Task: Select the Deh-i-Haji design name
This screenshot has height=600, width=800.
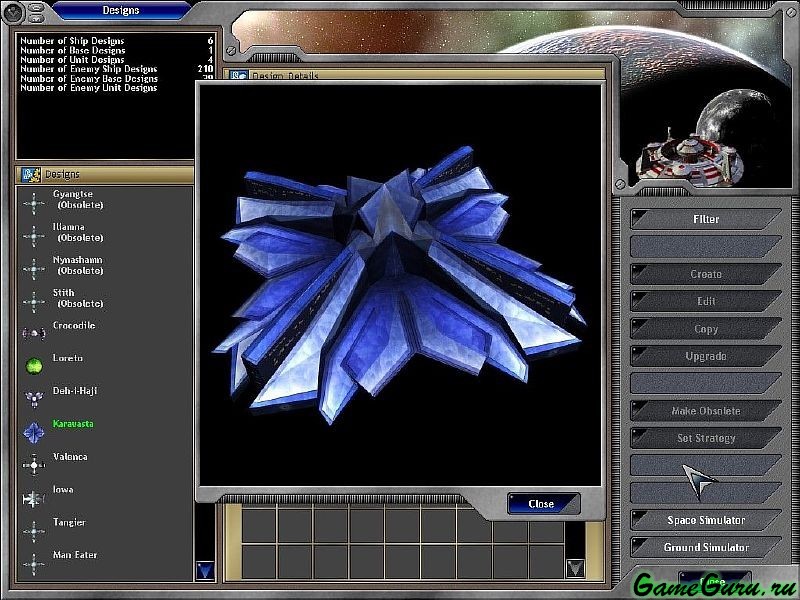Action: (x=75, y=391)
